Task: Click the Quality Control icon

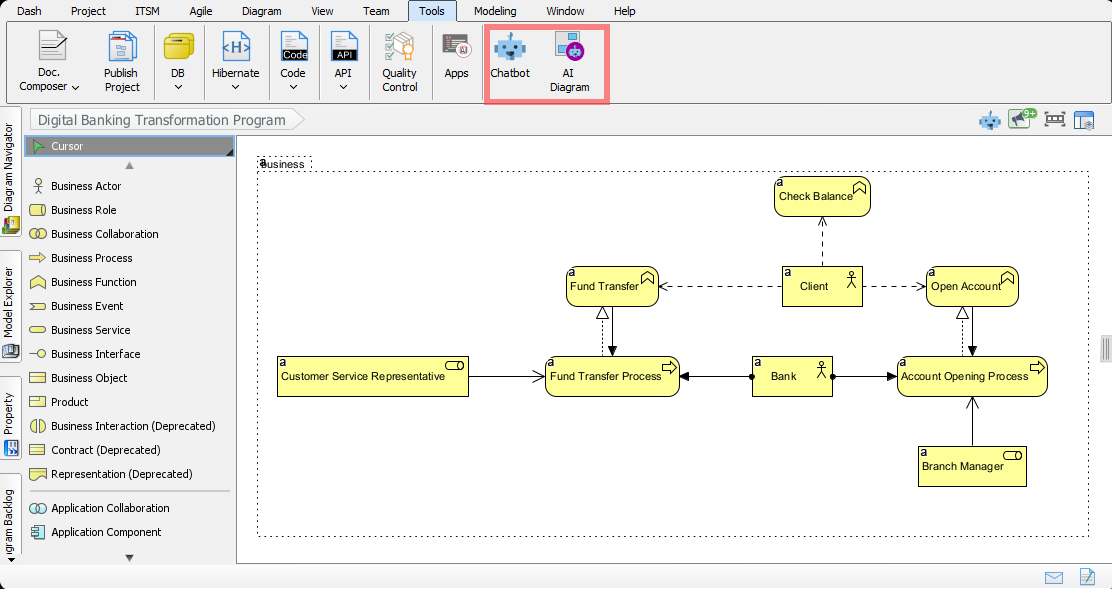Action: tap(399, 62)
